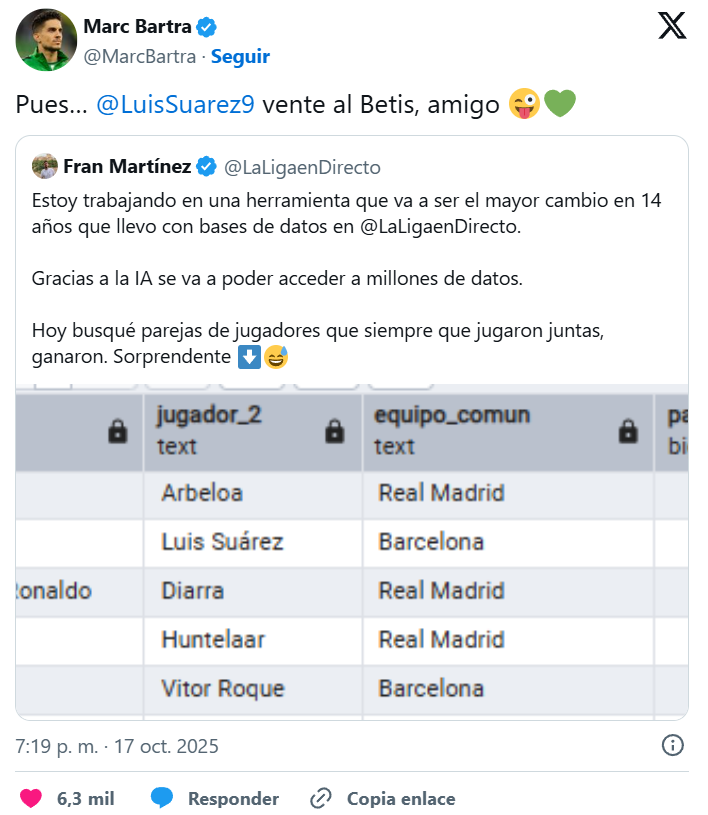Click the jugador_2 column header

pyautogui.click(x=210, y=415)
